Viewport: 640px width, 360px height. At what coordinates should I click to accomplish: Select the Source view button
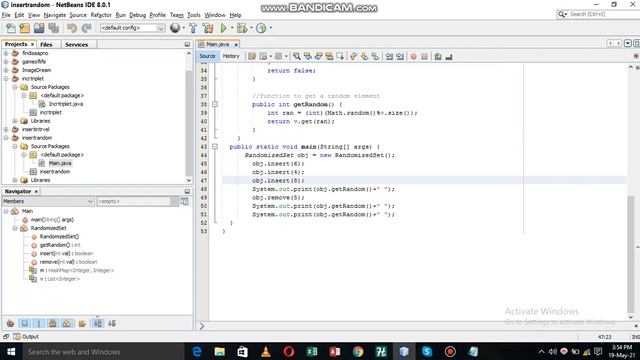point(207,56)
